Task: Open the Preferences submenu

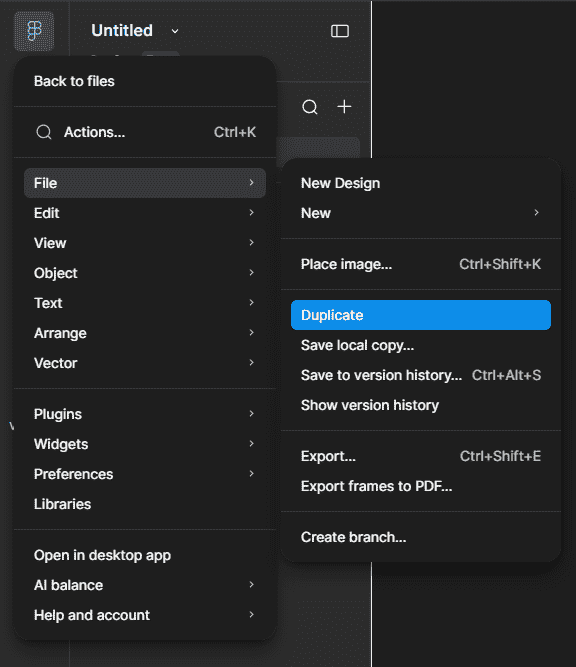Action: (145, 474)
